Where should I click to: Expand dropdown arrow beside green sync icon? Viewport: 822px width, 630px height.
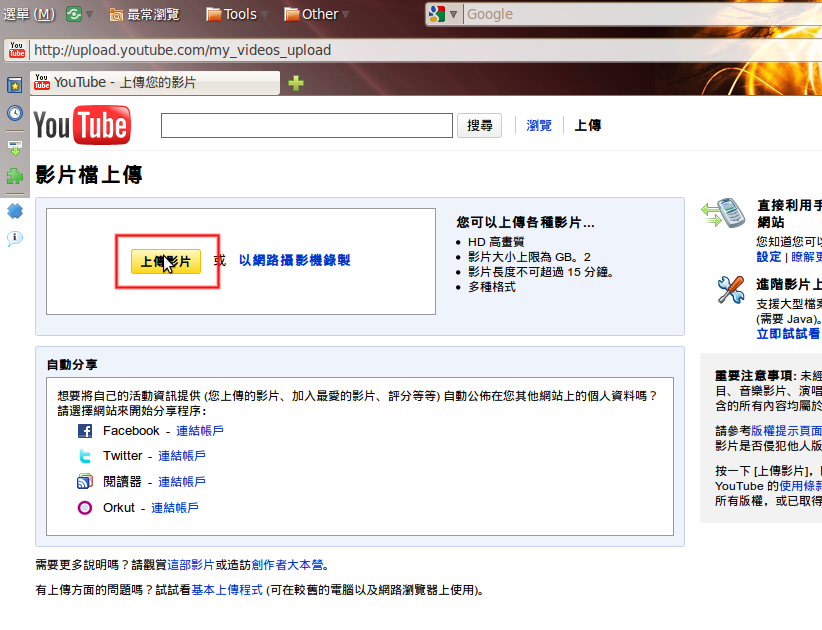click(90, 15)
